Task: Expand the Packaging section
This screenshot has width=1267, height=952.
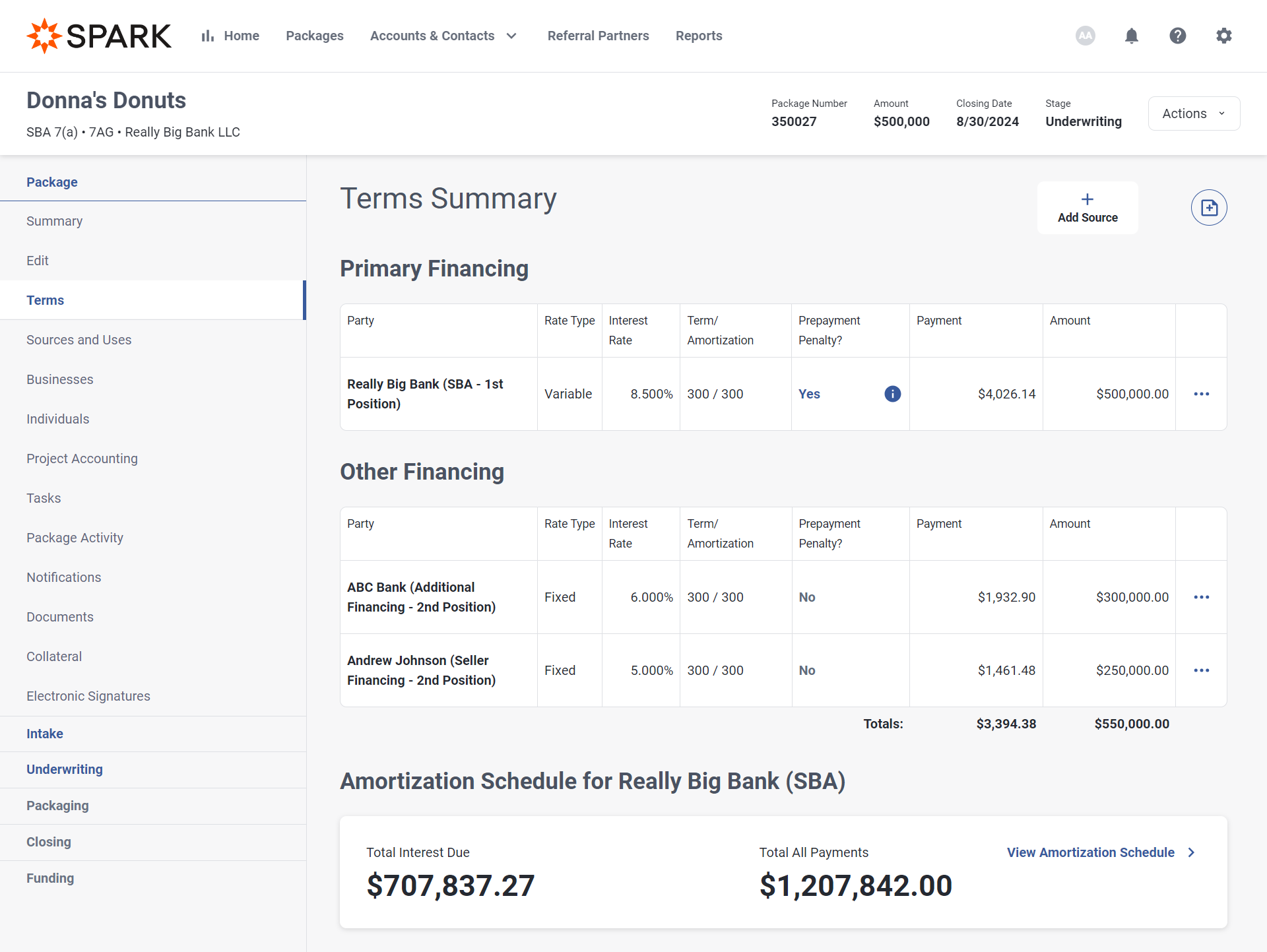Action: coord(153,806)
